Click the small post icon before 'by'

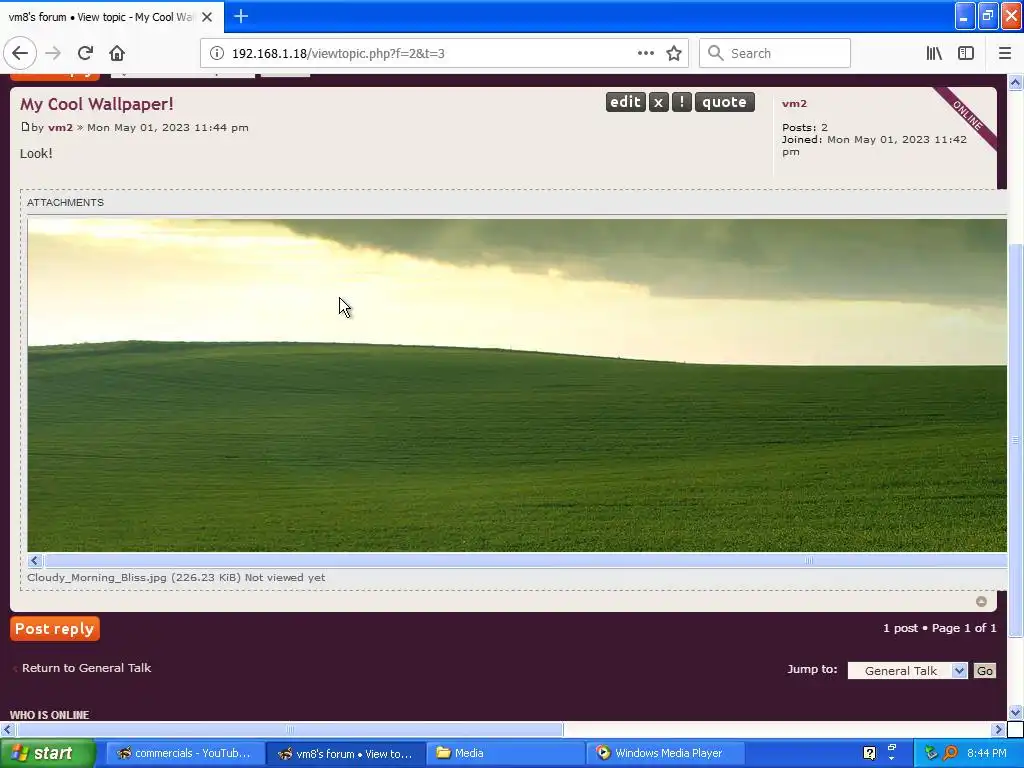pyautogui.click(x=25, y=127)
